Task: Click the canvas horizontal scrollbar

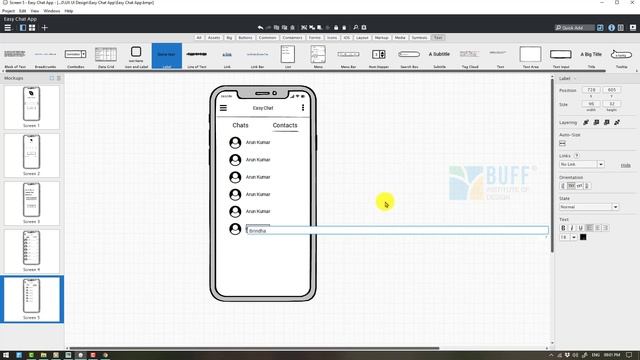Action: 253,348
